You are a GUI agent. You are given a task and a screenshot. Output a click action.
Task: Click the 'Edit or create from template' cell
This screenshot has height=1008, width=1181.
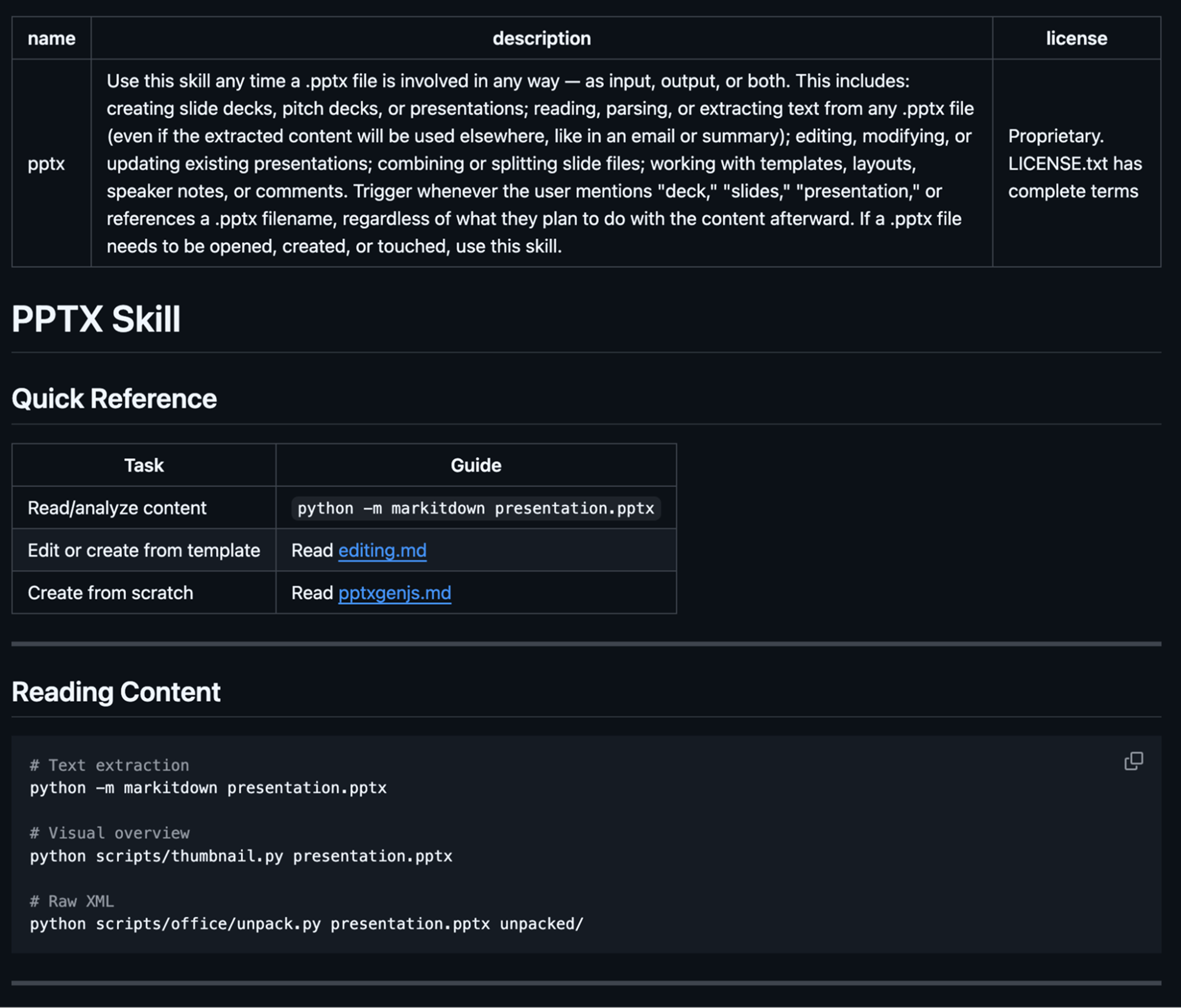[x=144, y=550]
